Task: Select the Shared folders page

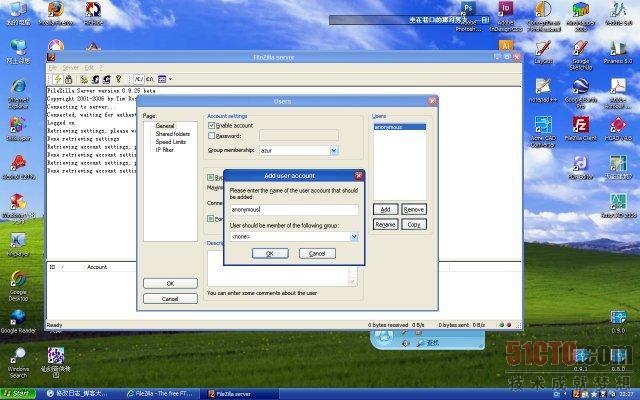Action: 173,134
